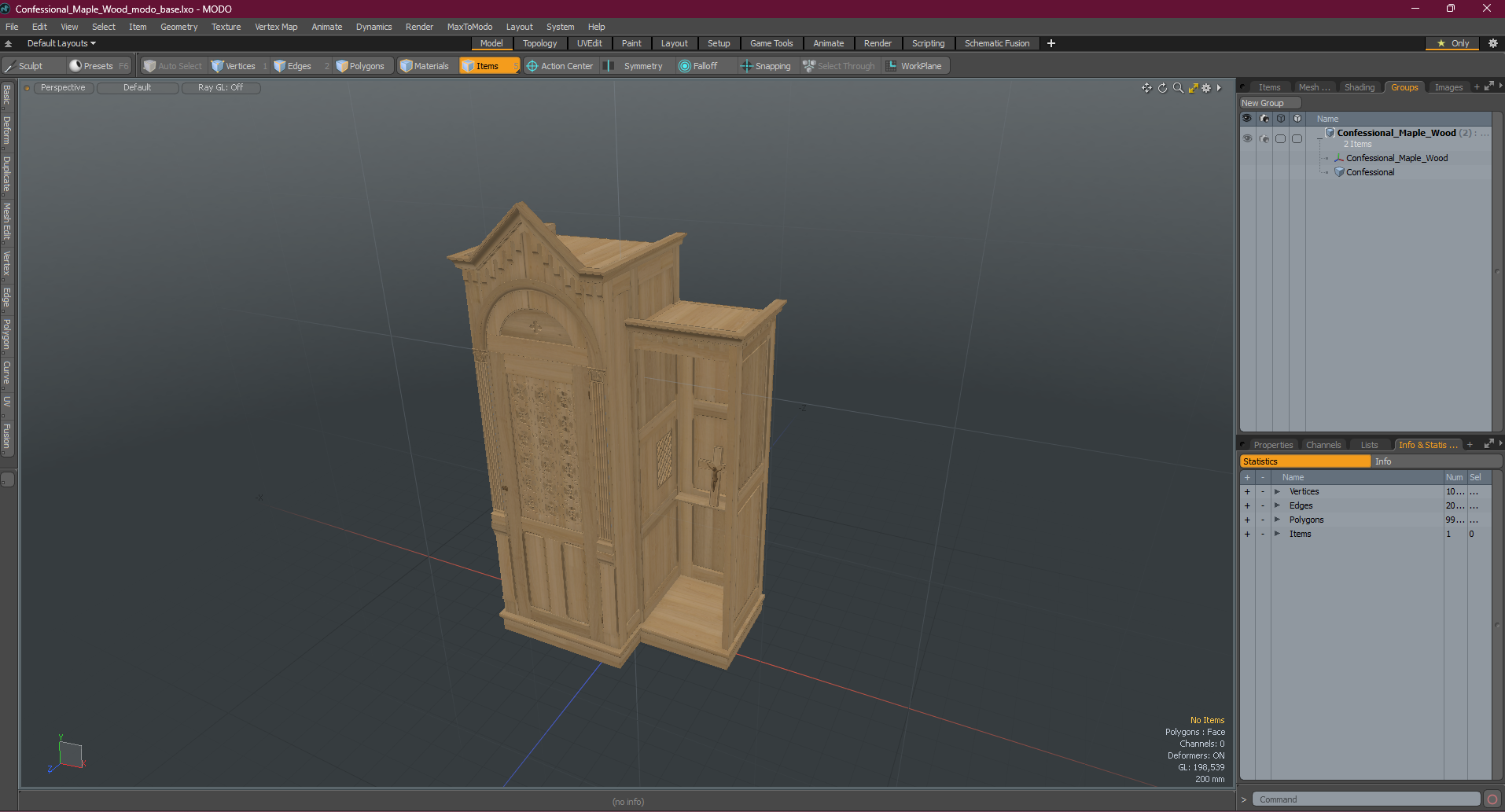Open the Default shading style dropdown

tap(138, 88)
